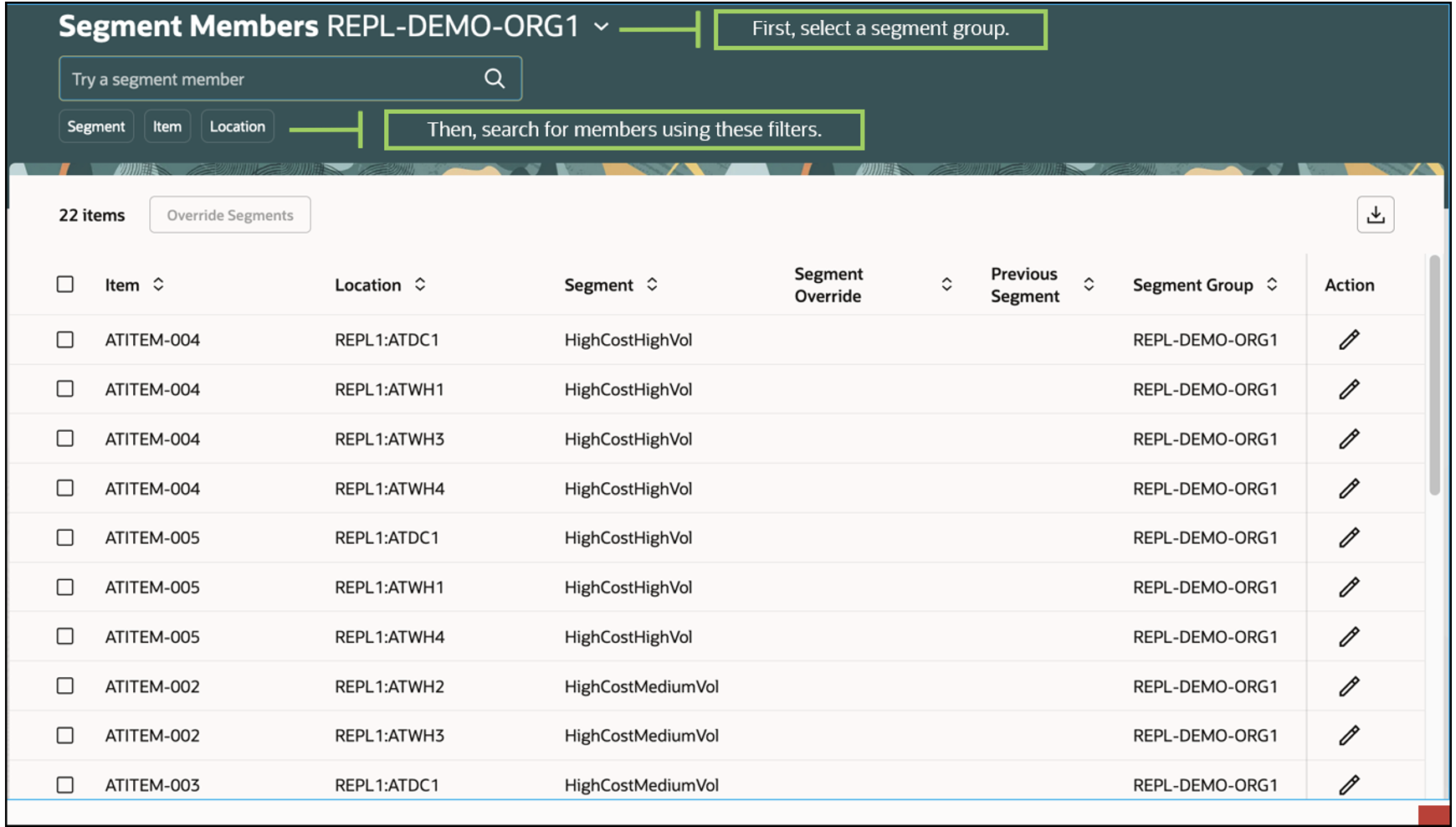Click the REPL-DEMO-ORG1 title text
The width and height of the screenshot is (1456, 827).
click(x=453, y=27)
